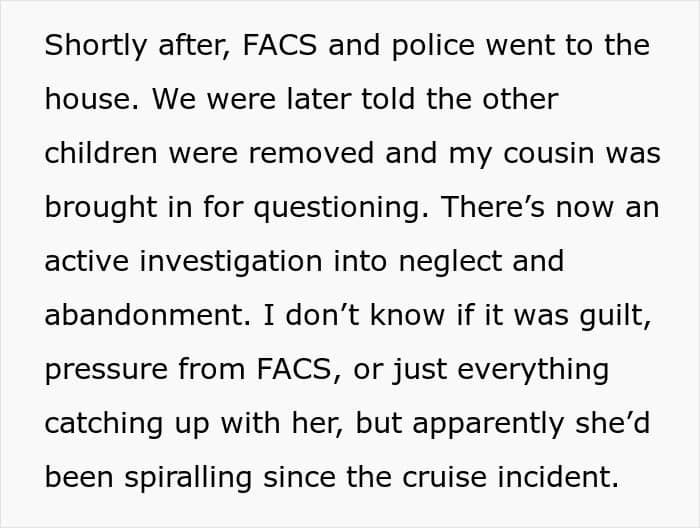The height and width of the screenshot is (528, 700).
Task: Click the word "police" in the text
Action: (433, 46)
